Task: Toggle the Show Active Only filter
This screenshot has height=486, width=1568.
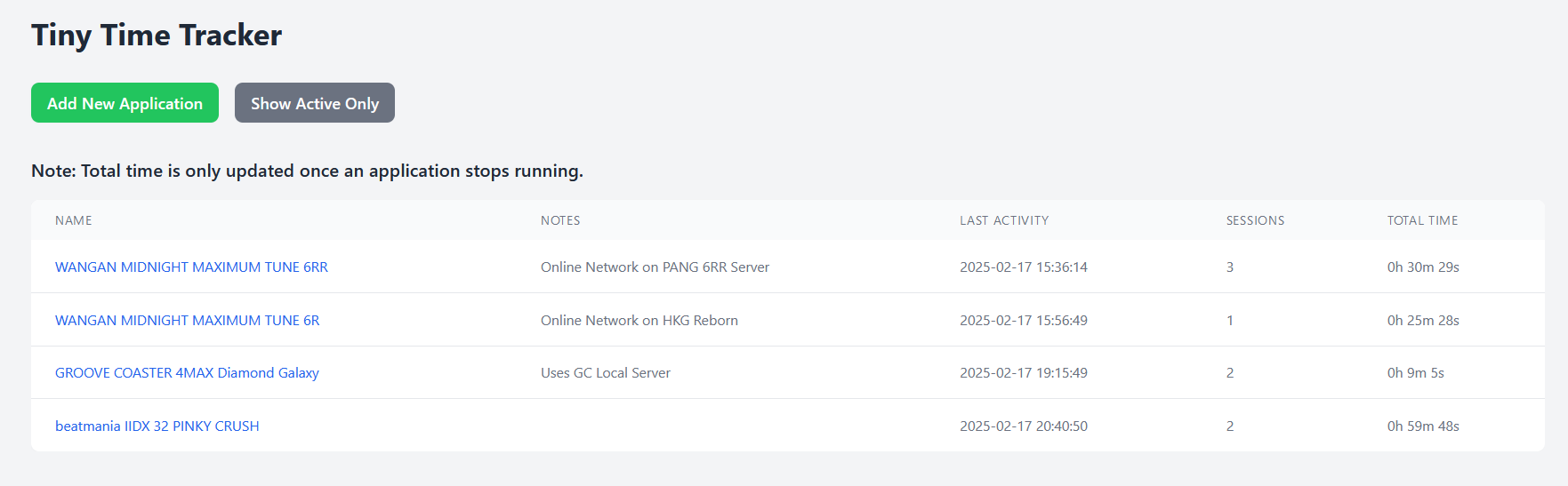Action: [x=314, y=103]
